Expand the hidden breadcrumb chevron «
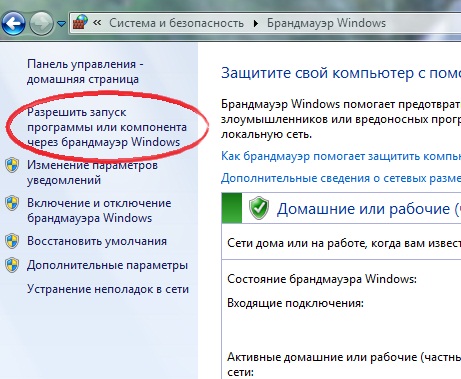Viewport: 461px width, 379px height. [x=97, y=23]
